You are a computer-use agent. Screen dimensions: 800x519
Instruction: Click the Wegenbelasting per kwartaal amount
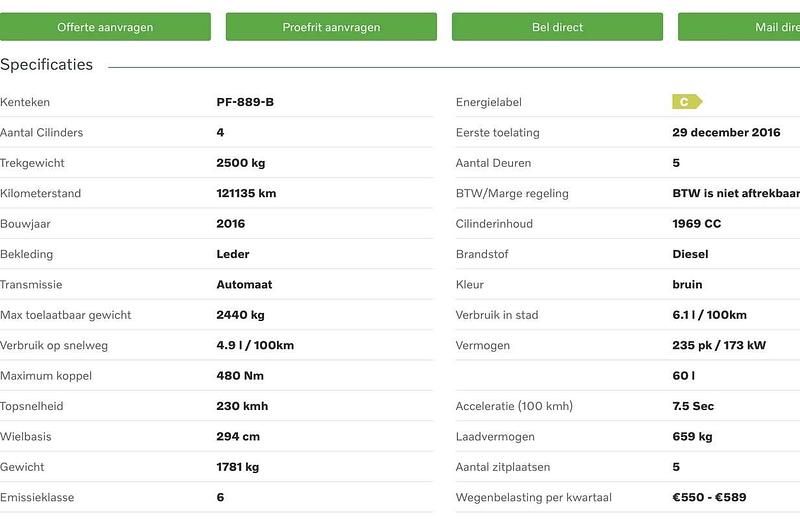709,497
